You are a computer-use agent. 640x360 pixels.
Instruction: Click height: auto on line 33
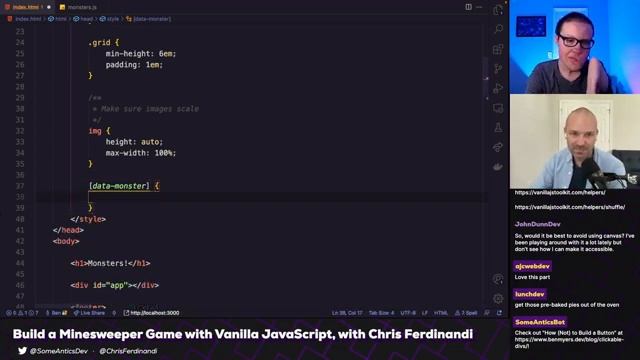point(134,142)
